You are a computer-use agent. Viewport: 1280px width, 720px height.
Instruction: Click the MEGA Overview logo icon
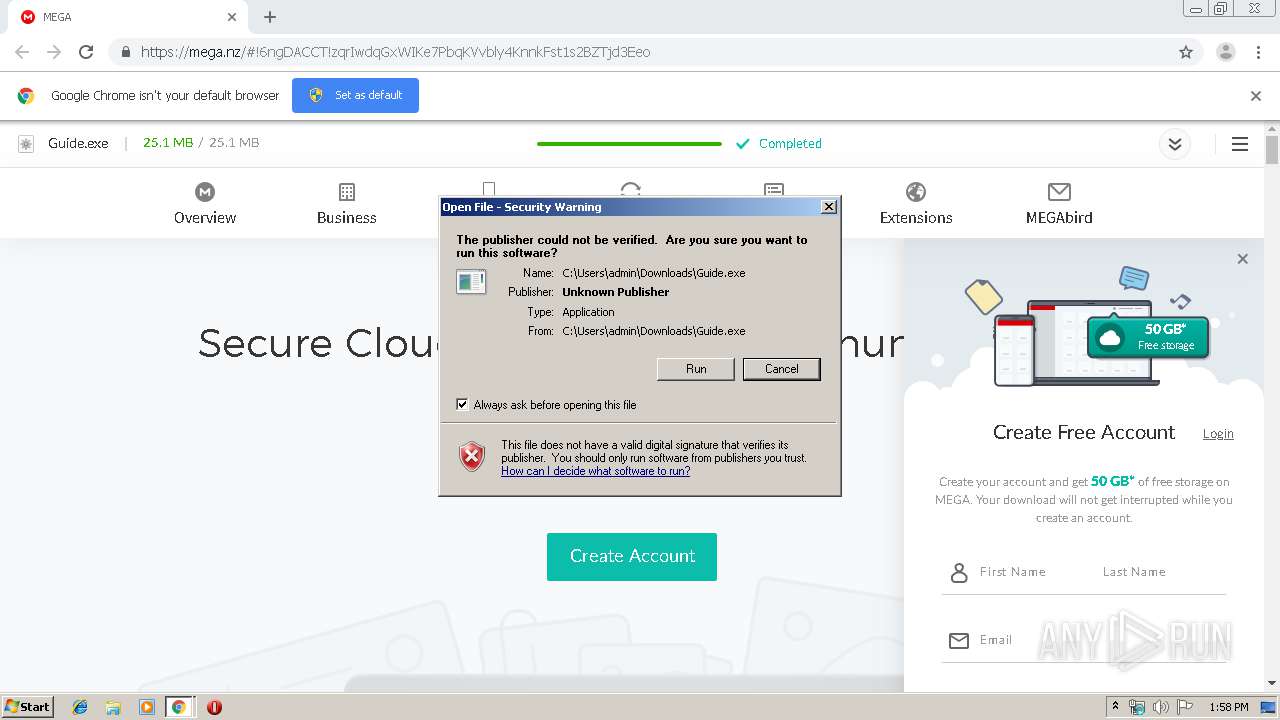[x=205, y=191]
